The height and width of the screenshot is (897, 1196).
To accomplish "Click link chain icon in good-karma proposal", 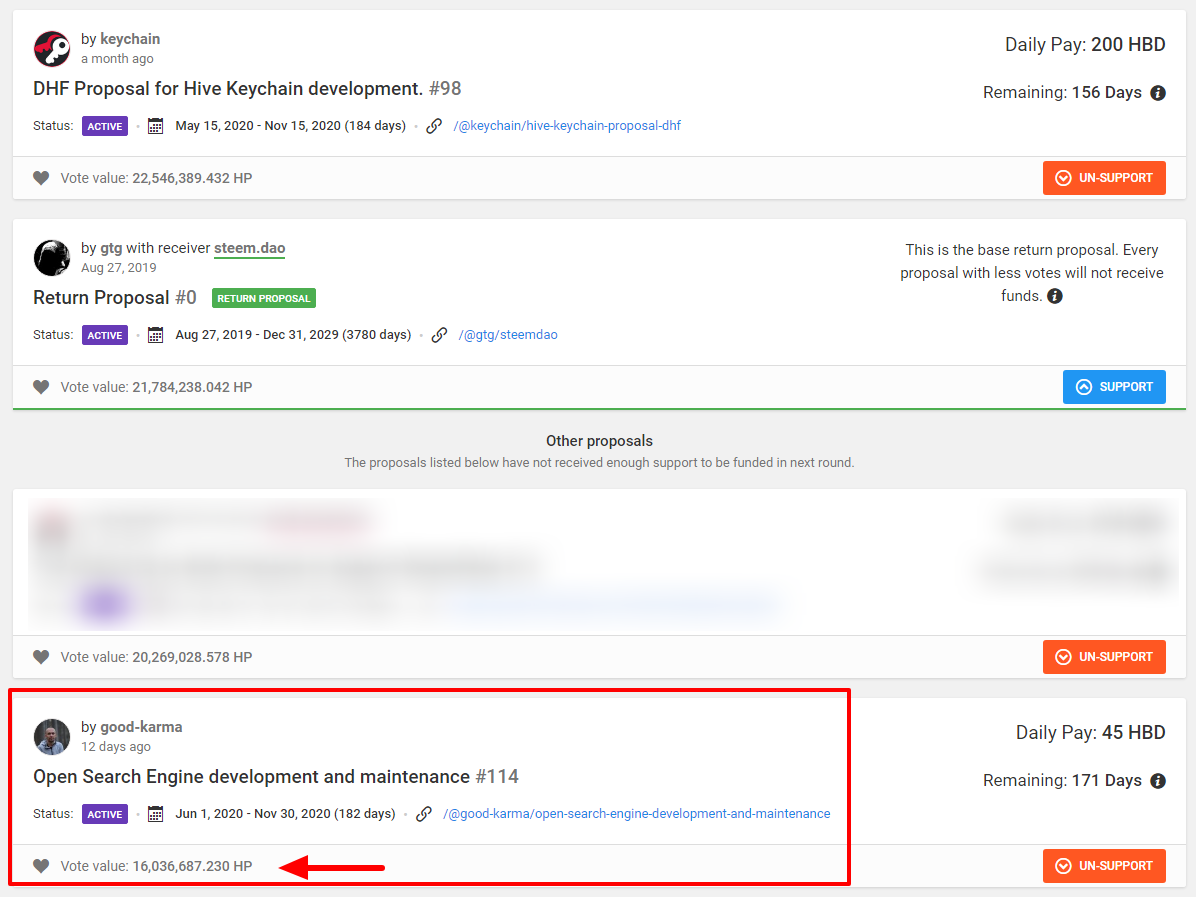I will [424, 814].
